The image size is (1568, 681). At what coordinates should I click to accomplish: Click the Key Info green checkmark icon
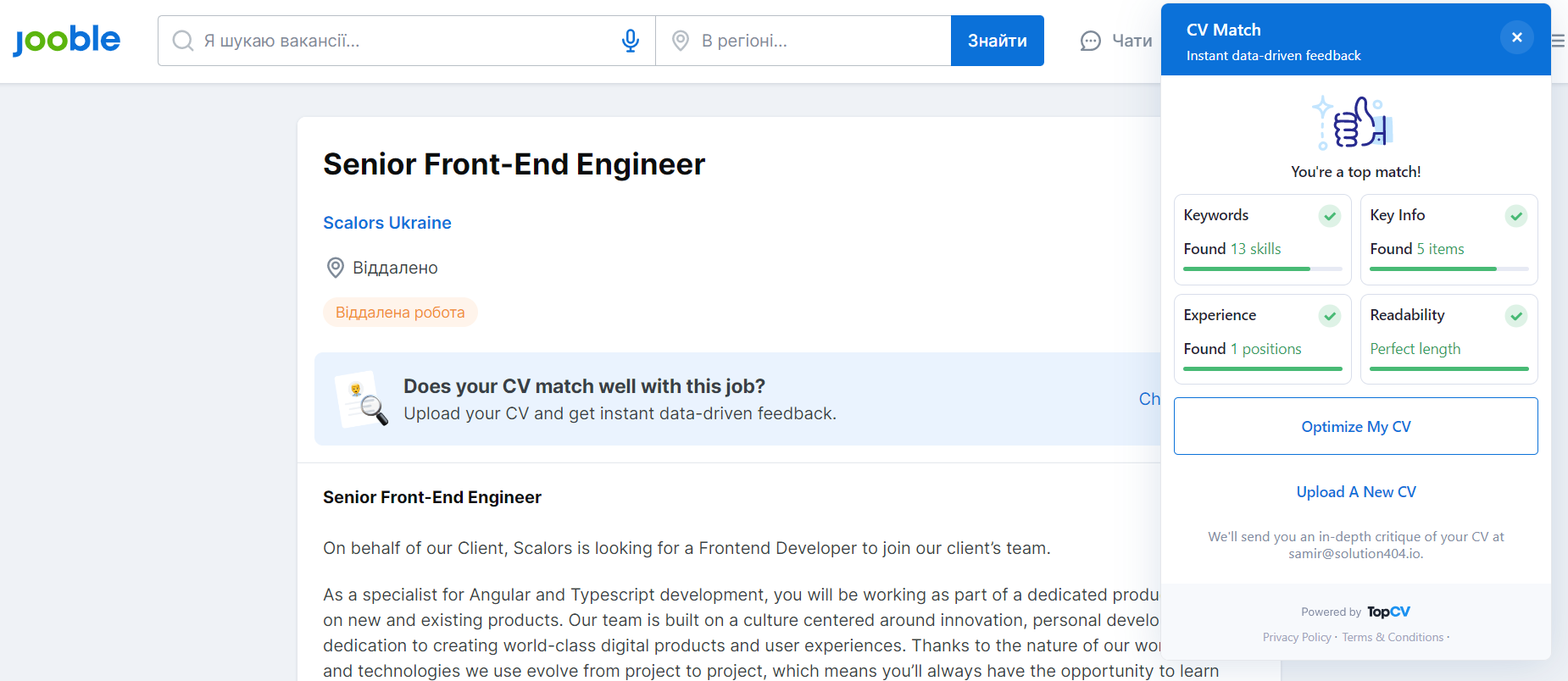1516,216
